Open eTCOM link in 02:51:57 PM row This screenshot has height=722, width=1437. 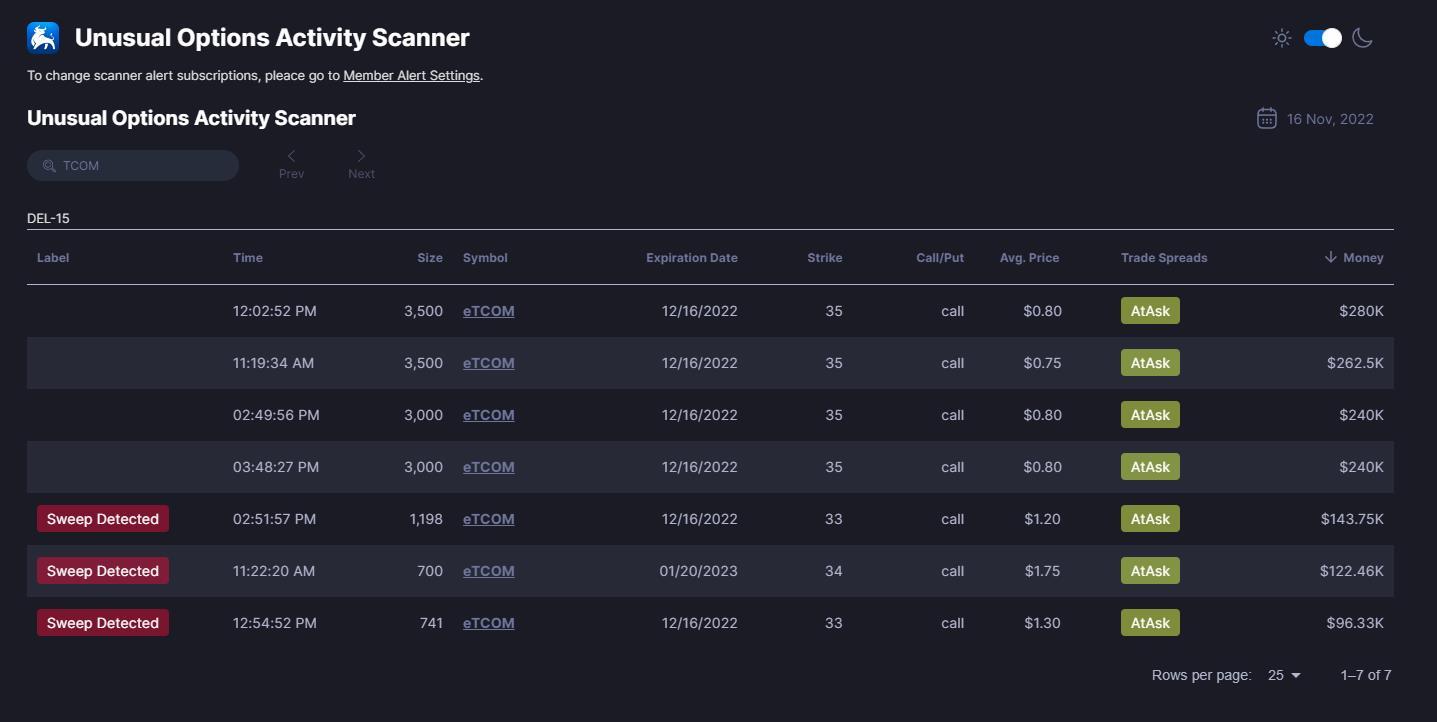[489, 519]
